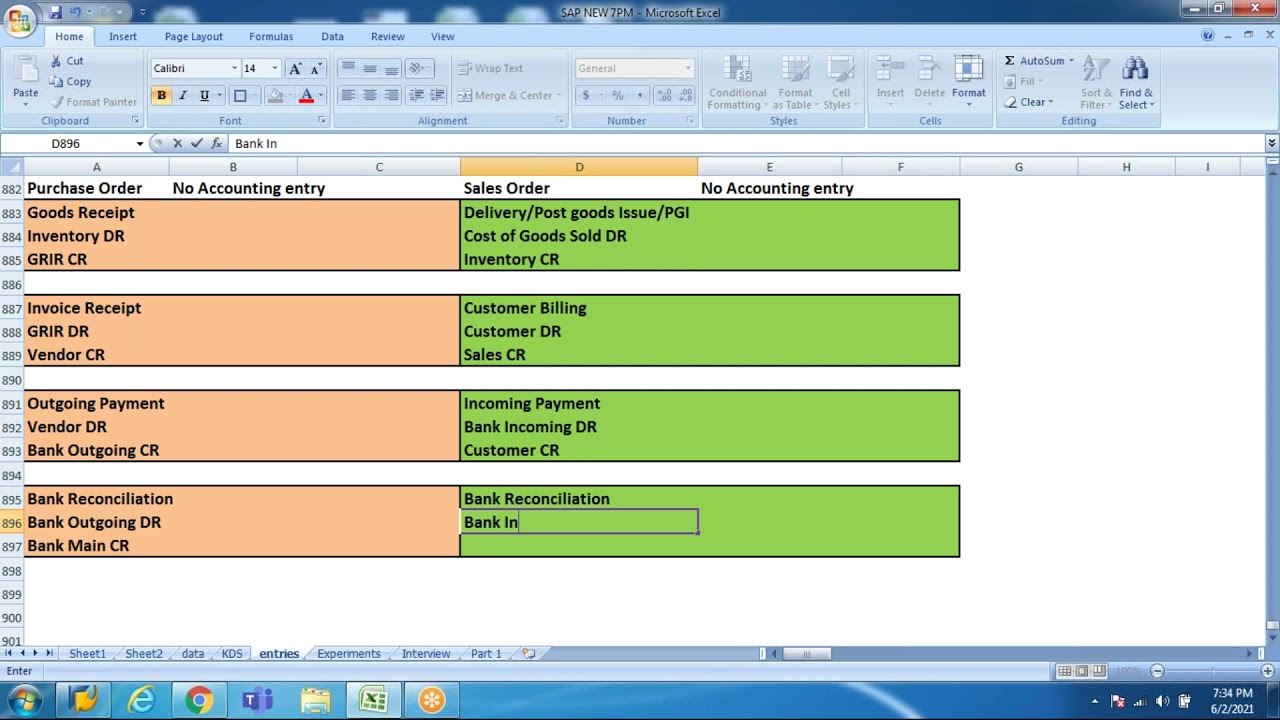Open the Page Layout ribbon tab
Viewport: 1280px width, 720px height.
(193, 36)
